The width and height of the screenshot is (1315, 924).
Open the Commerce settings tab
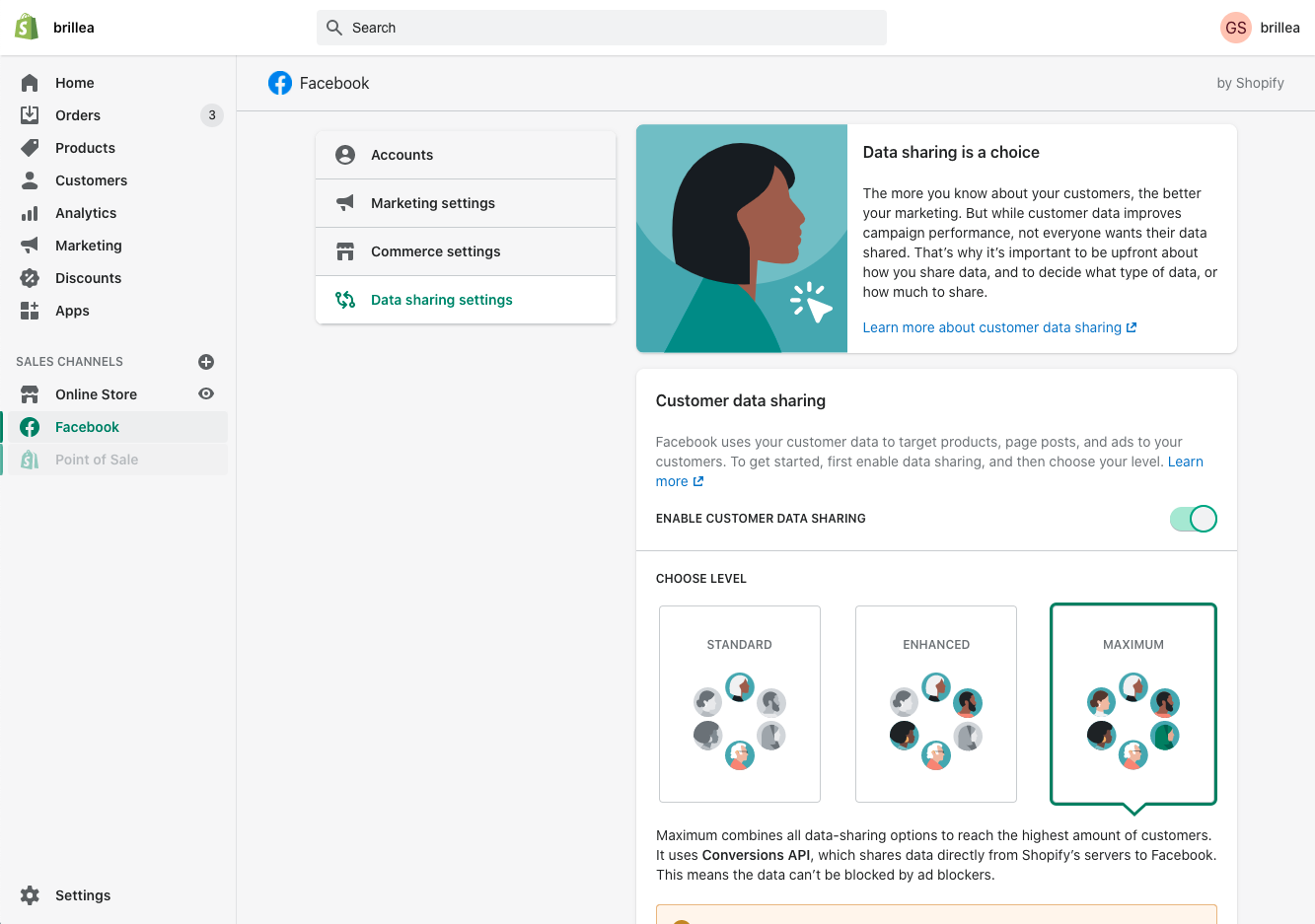click(466, 251)
